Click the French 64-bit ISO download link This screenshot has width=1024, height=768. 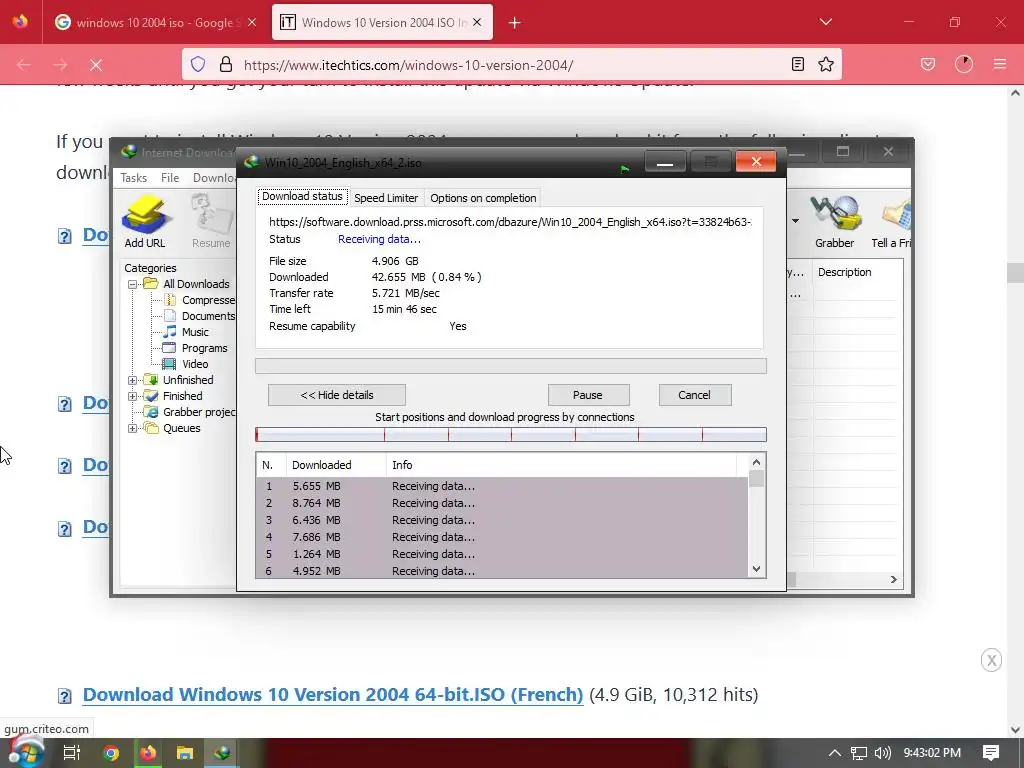(x=333, y=694)
